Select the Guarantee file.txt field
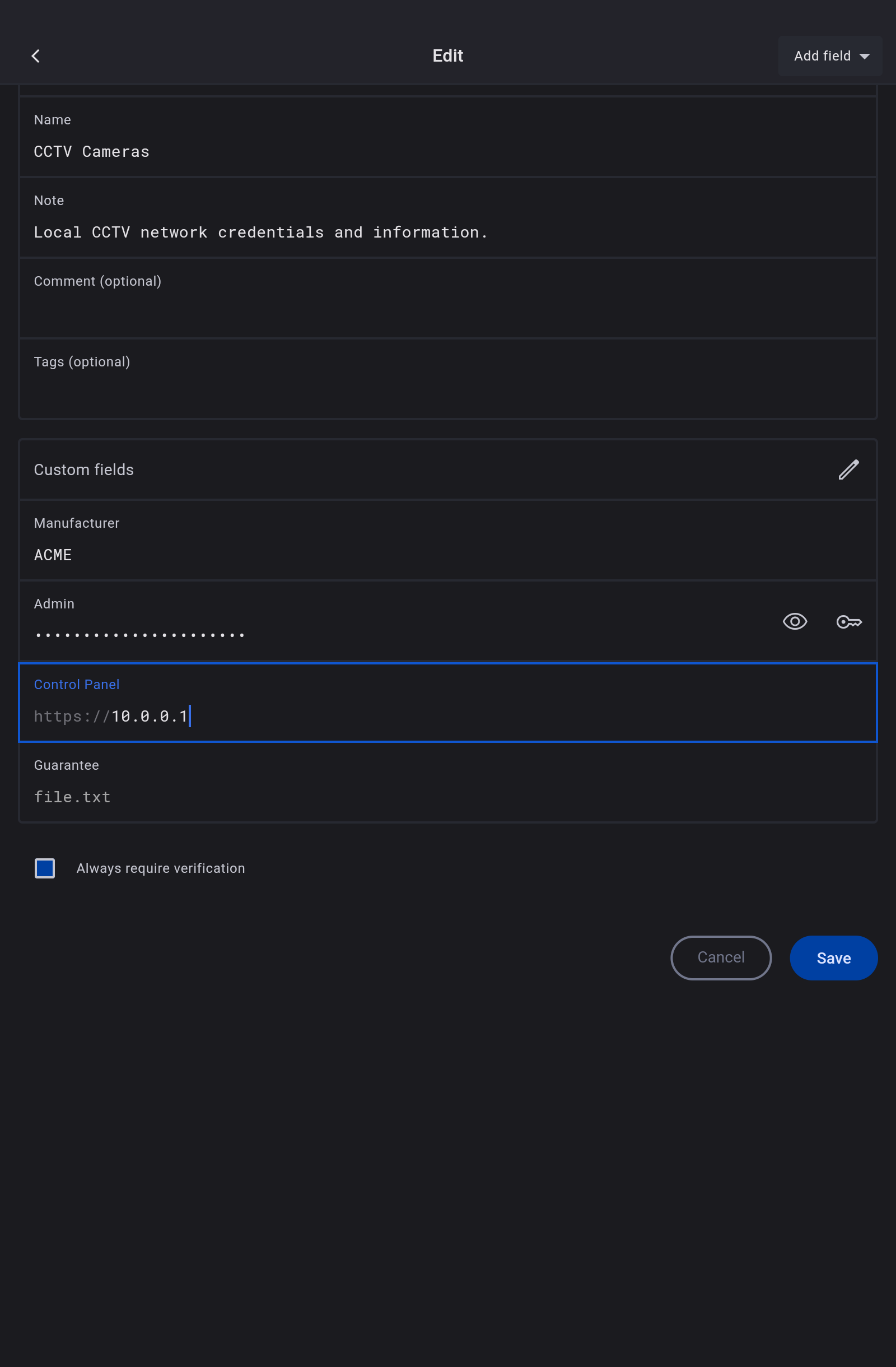Screen dimensions: 896x1367 point(447,796)
